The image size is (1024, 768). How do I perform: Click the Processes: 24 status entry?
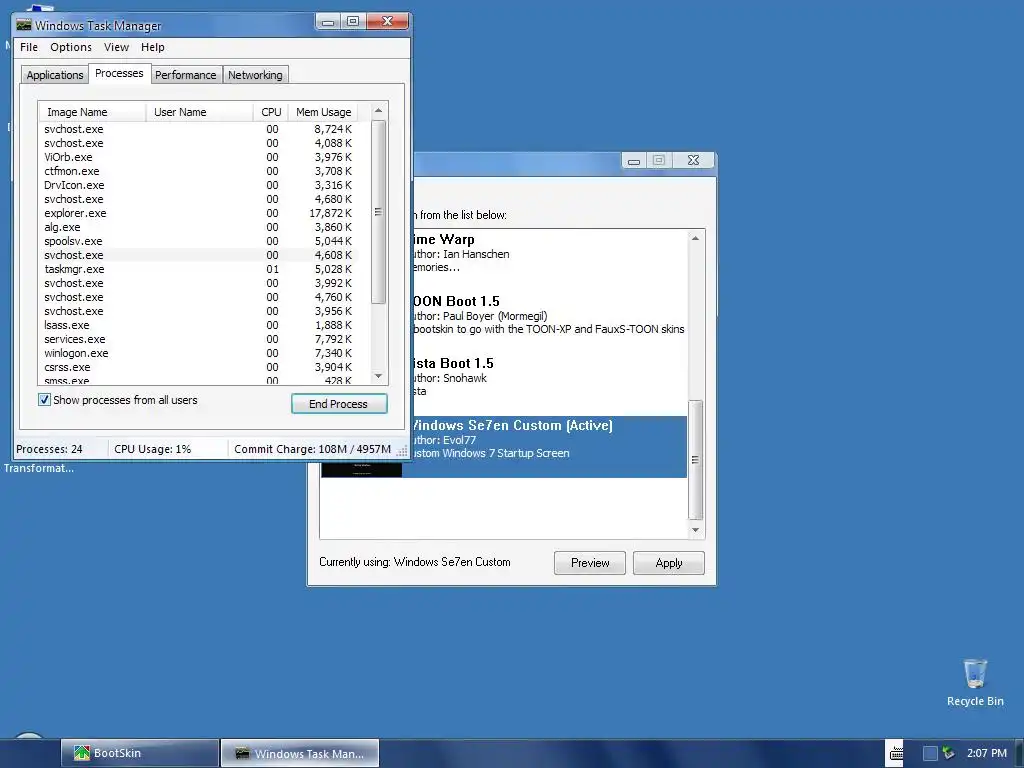click(49, 449)
